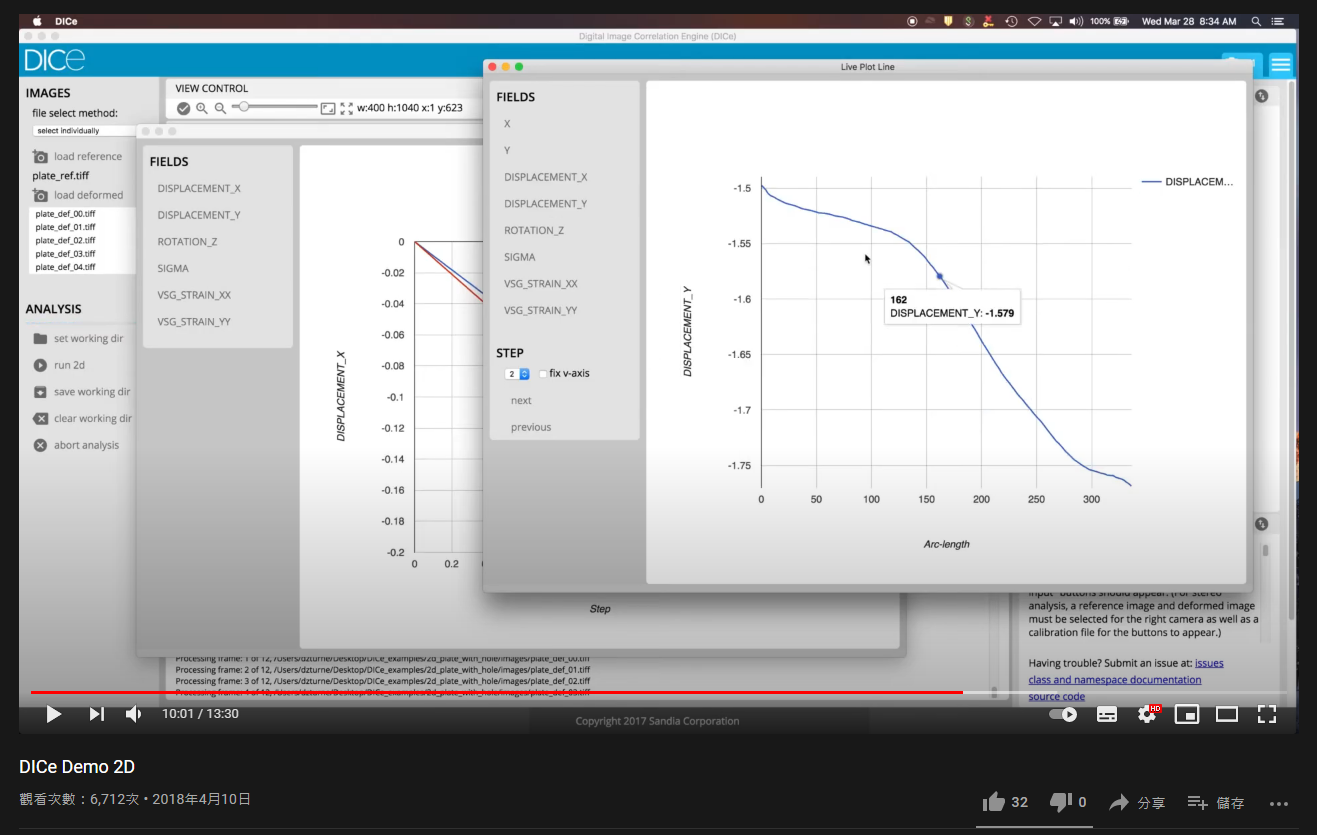Select VSG_STRAIN_YY in the back plot window
Screen dimensions: 1317x835
click(x=194, y=322)
